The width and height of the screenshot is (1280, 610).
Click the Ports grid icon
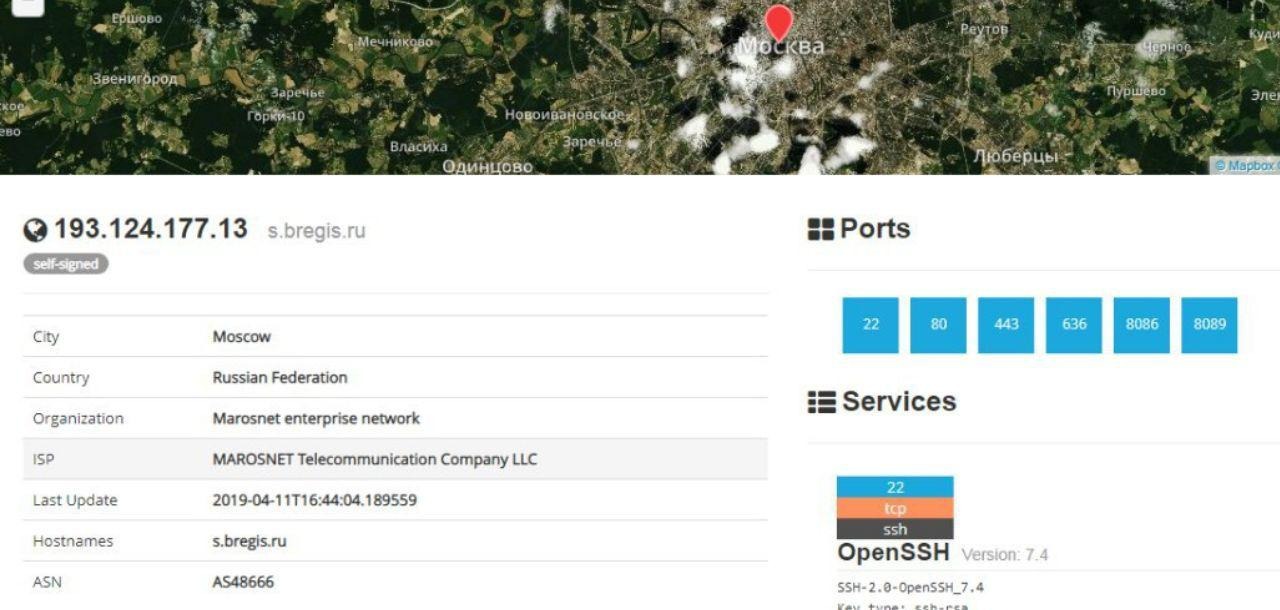[820, 230]
